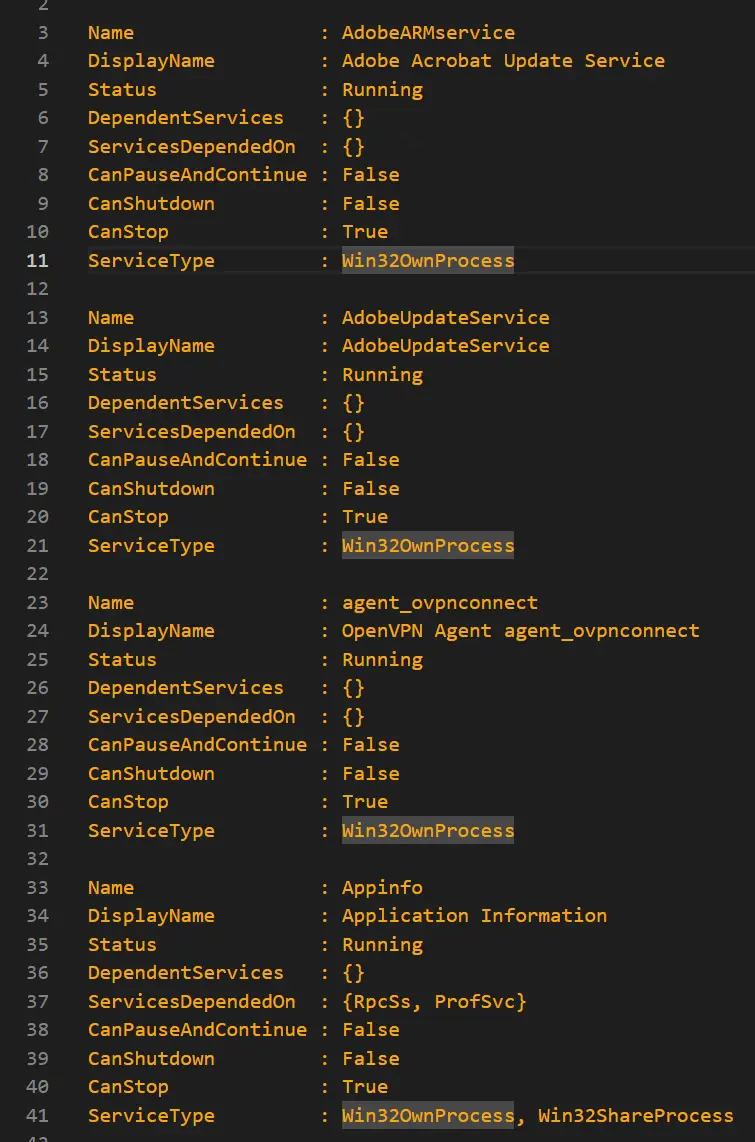Click the Running status on line 5
The height and width of the screenshot is (1142, 755).
click(382, 90)
